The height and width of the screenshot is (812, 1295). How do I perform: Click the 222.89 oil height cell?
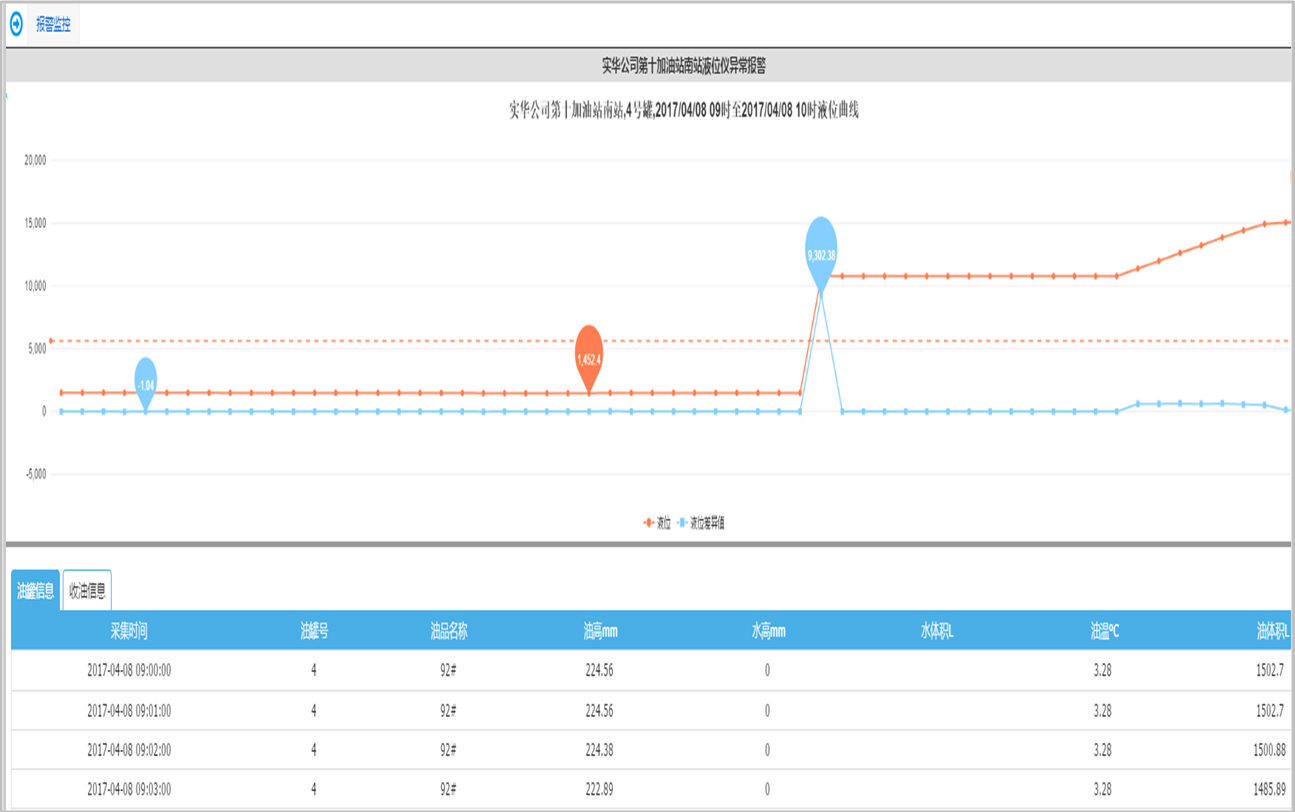point(598,789)
